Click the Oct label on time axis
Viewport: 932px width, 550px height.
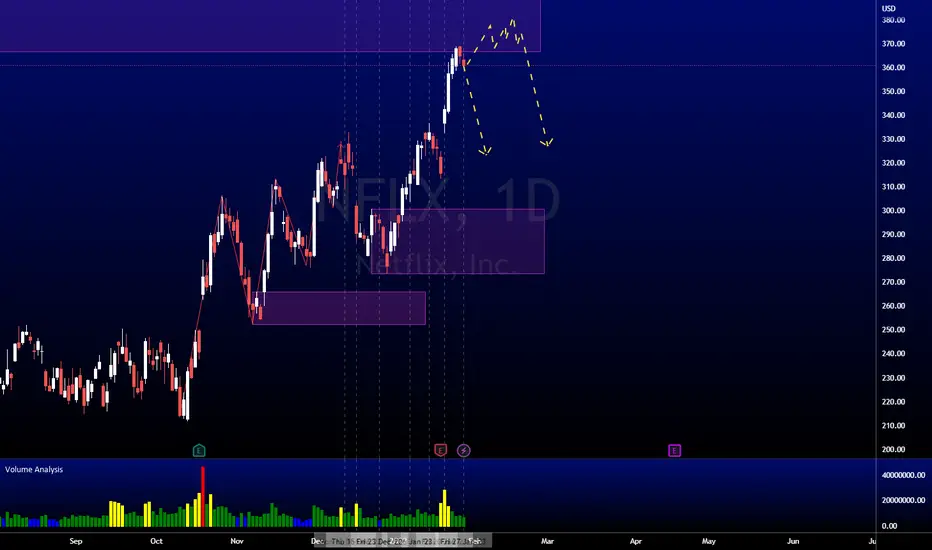[x=156, y=541]
